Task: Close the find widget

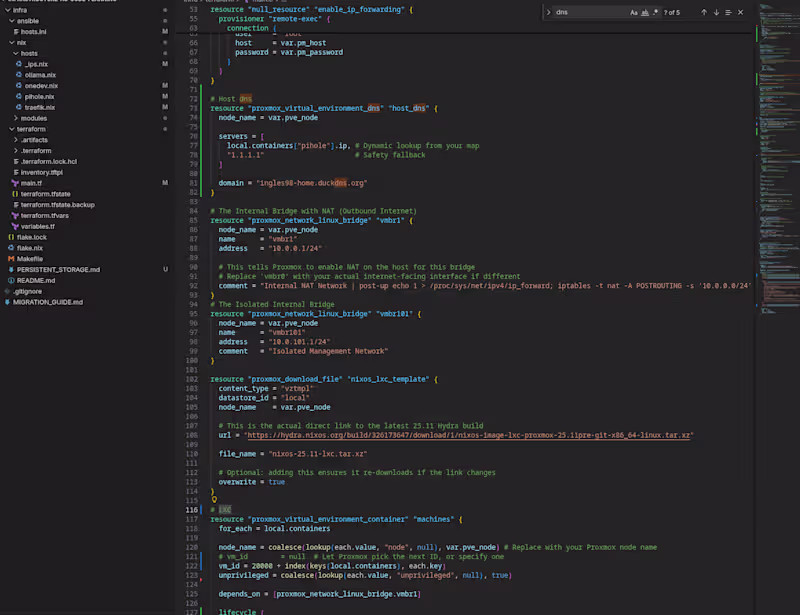Action: (740, 12)
